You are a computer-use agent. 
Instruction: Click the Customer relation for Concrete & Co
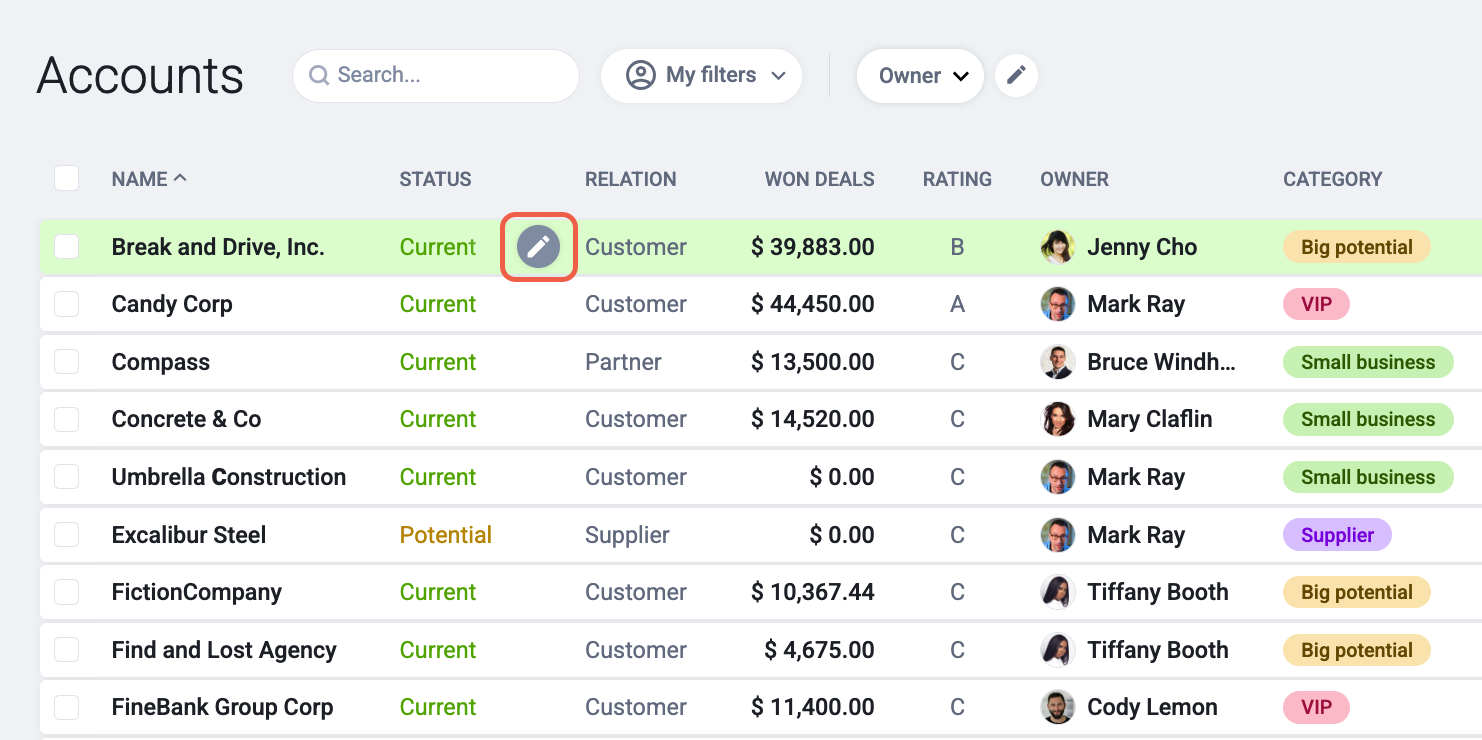click(x=636, y=419)
